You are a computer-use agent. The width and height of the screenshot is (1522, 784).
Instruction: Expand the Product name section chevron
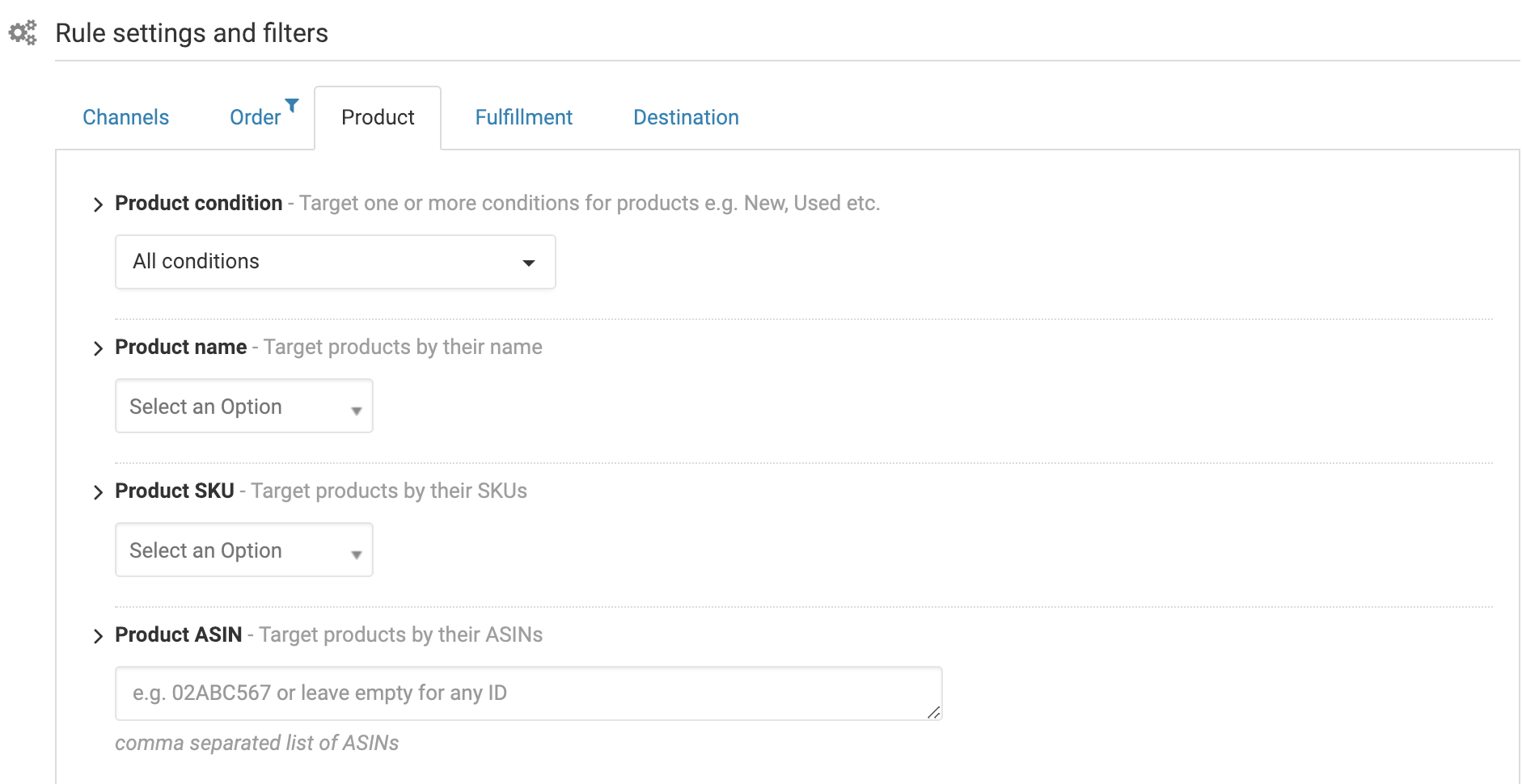98,348
